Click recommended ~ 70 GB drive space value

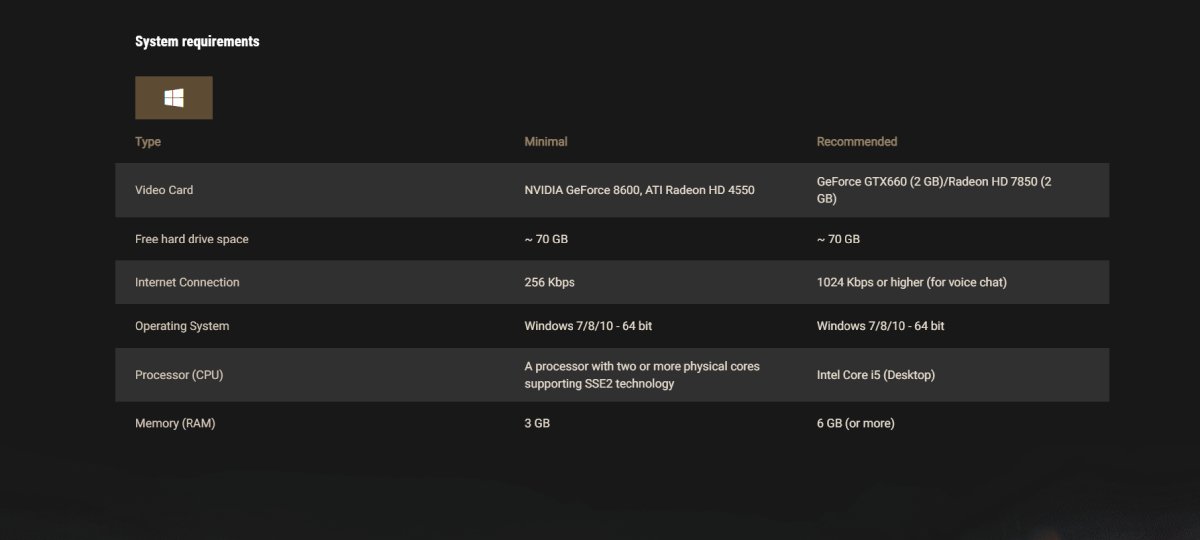click(x=838, y=239)
